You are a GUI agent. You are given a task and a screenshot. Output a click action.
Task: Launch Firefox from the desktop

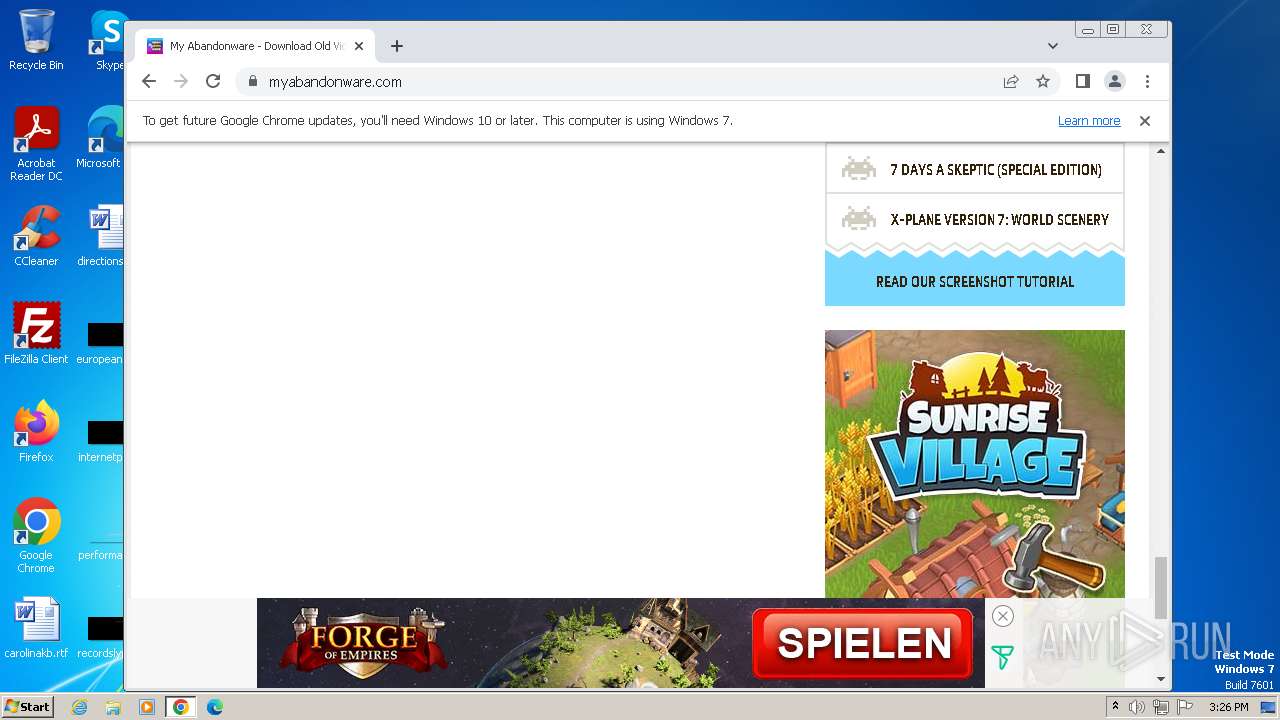click(x=36, y=431)
